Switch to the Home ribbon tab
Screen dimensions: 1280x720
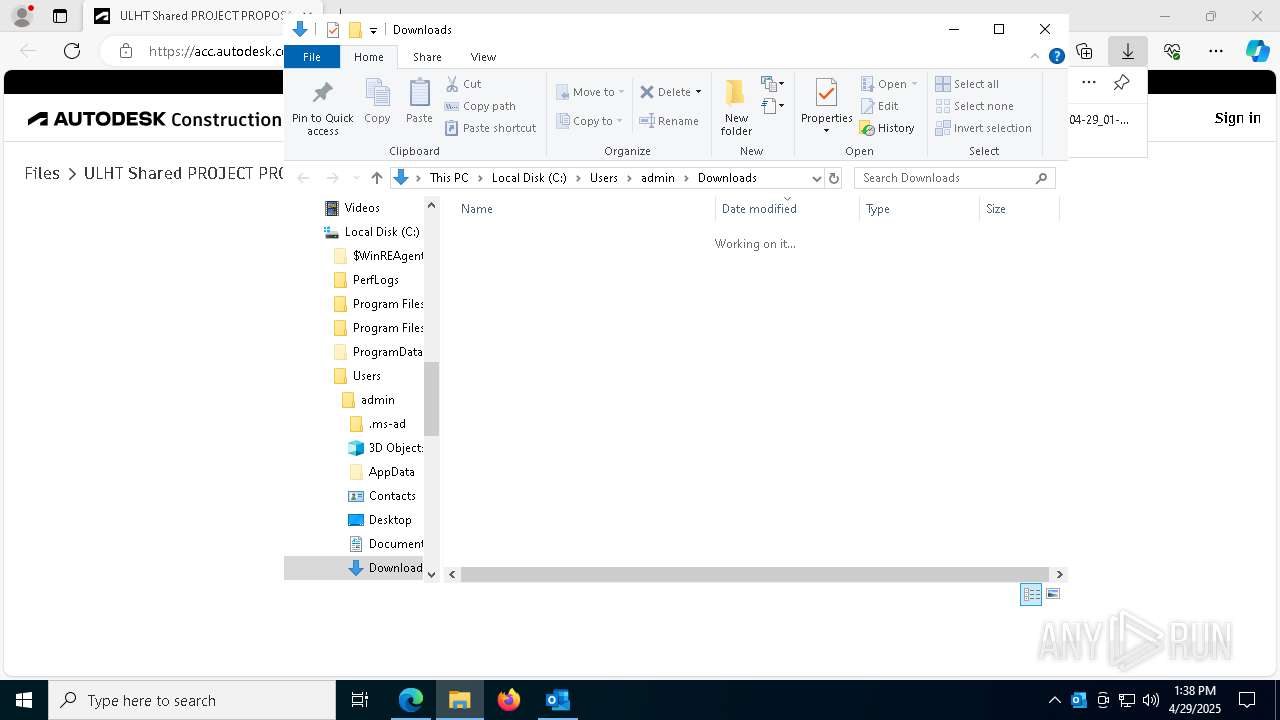tap(368, 57)
